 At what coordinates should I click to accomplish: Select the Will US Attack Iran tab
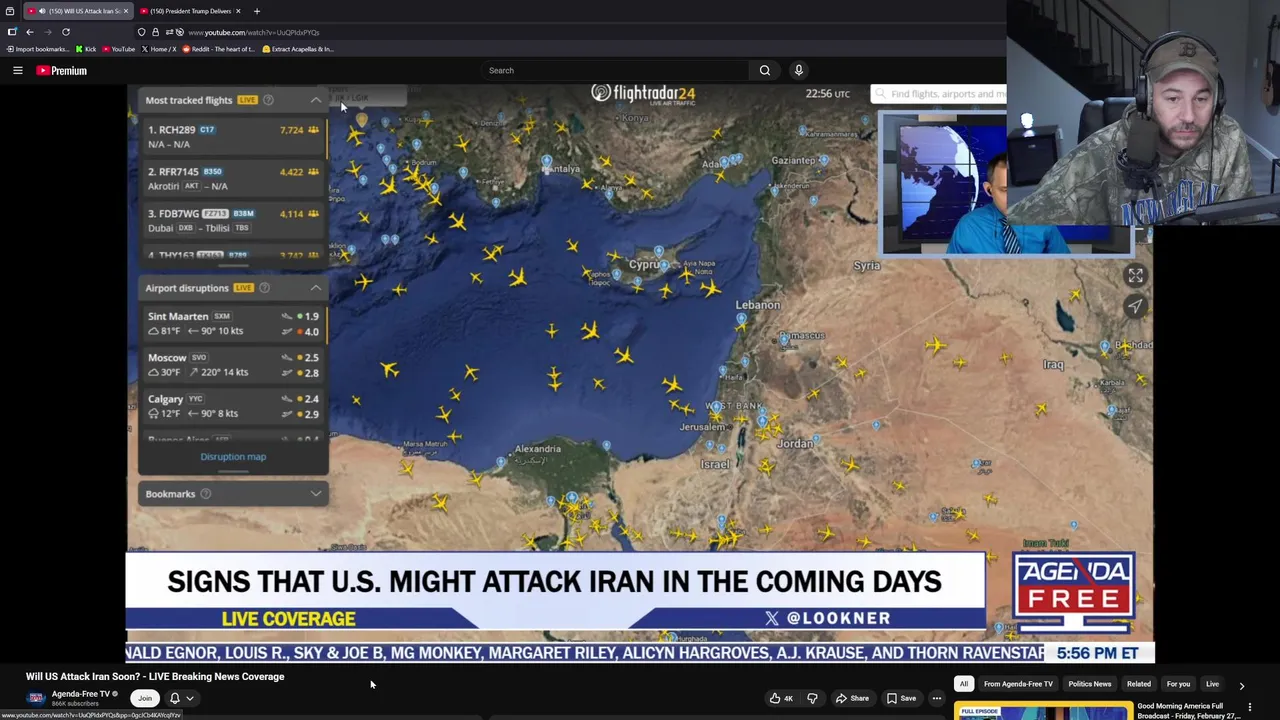coord(78,11)
